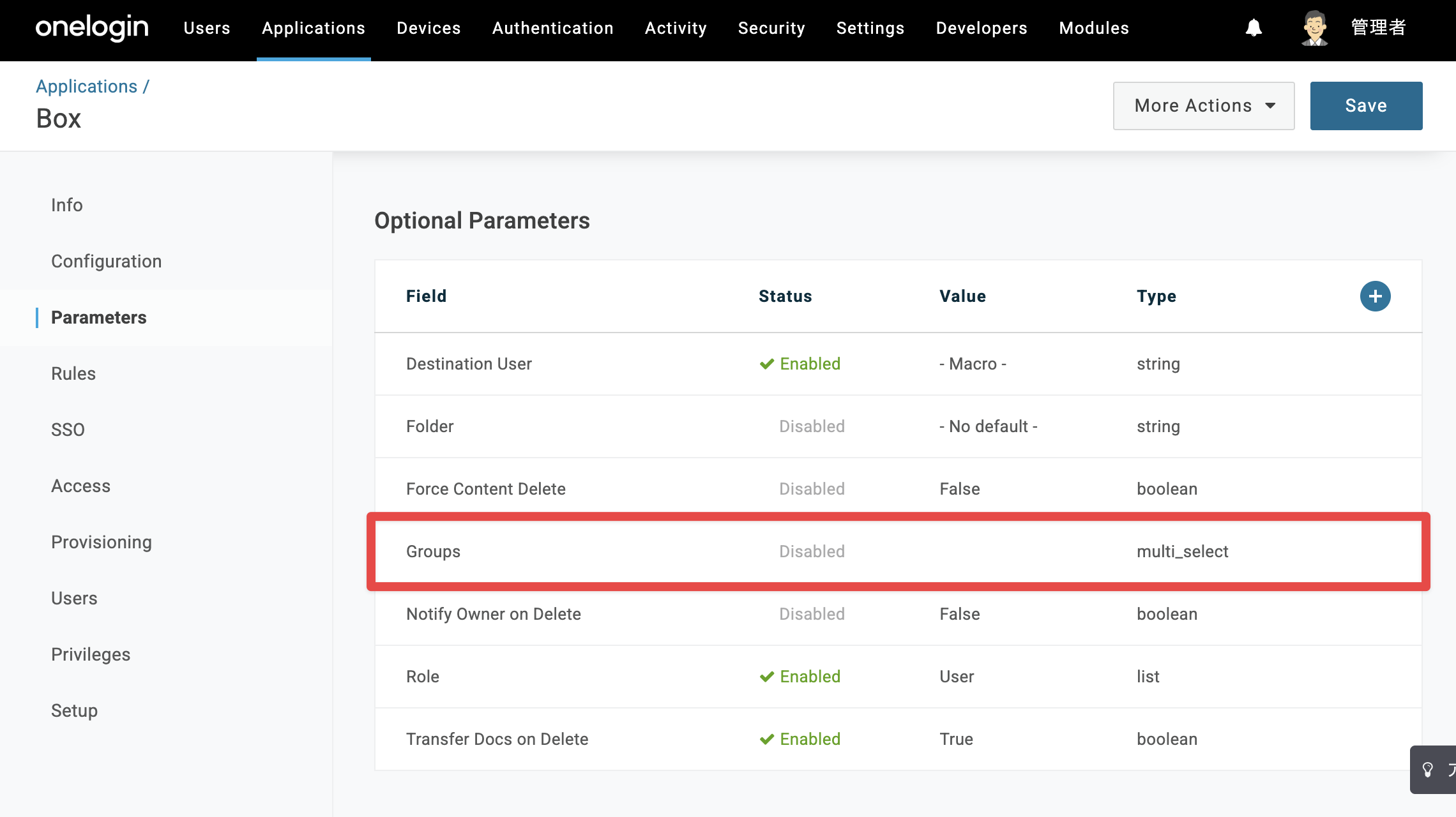The height and width of the screenshot is (817, 1456).
Task: Switch to the Privileges tab
Action: pos(91,654)
